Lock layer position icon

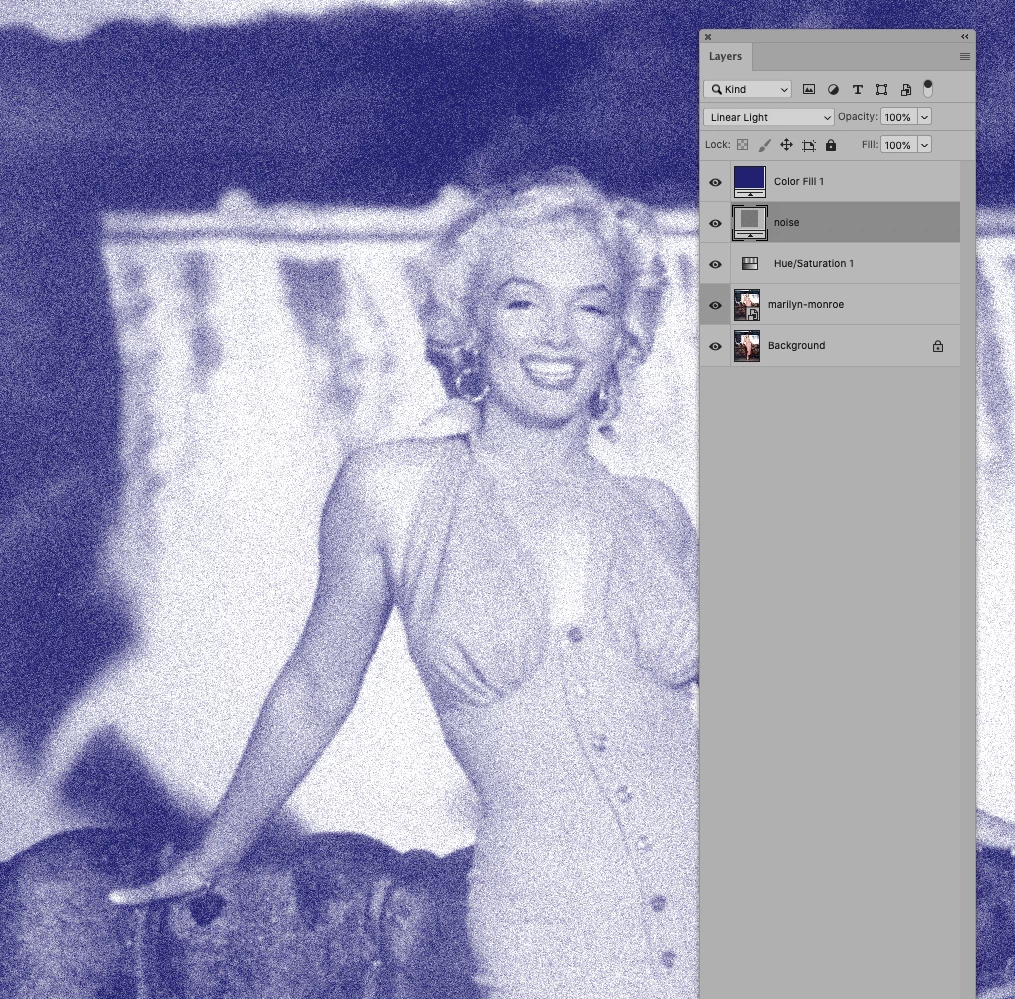786,145
